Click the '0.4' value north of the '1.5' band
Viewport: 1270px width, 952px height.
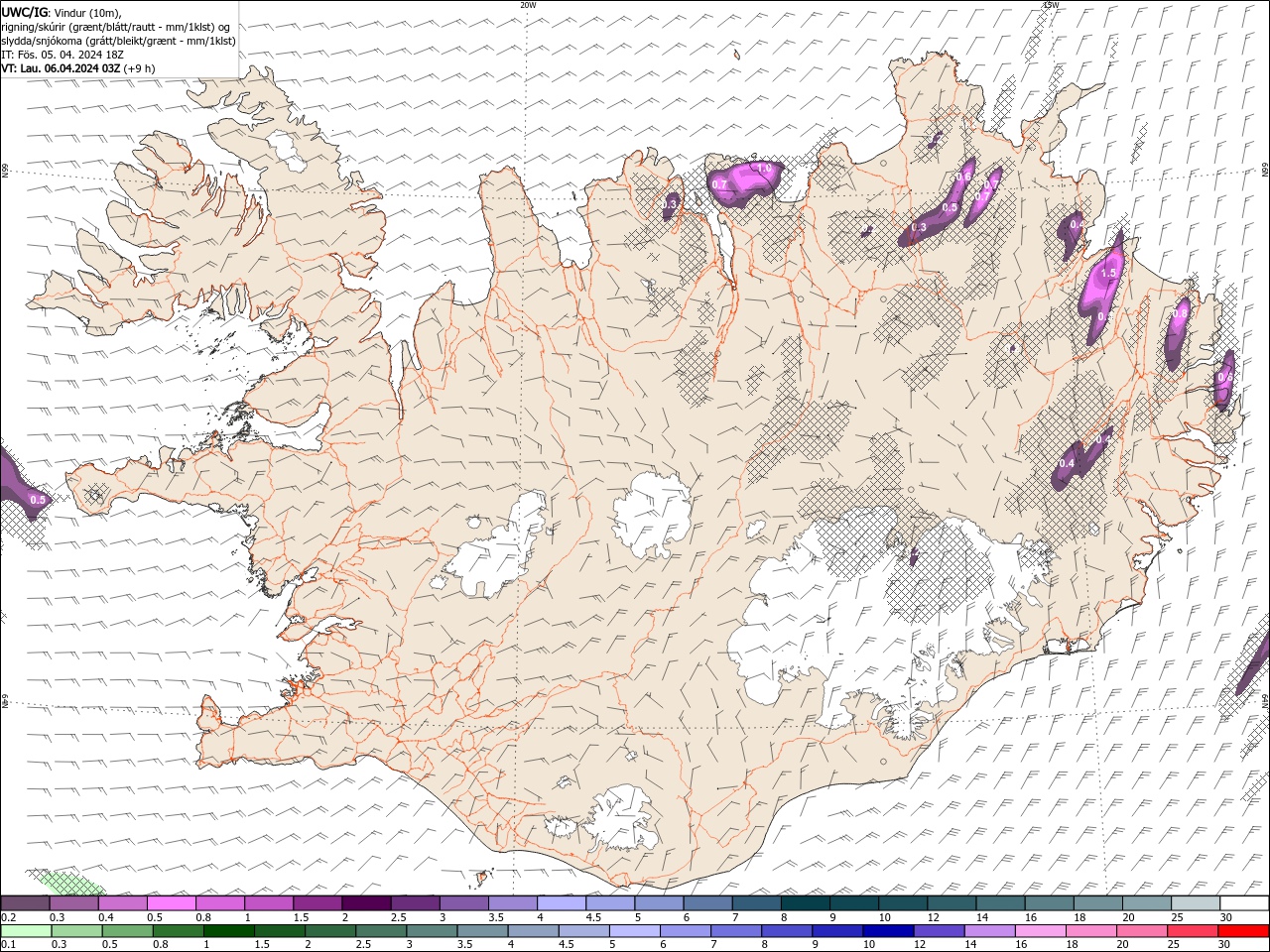coord(1078,225)
